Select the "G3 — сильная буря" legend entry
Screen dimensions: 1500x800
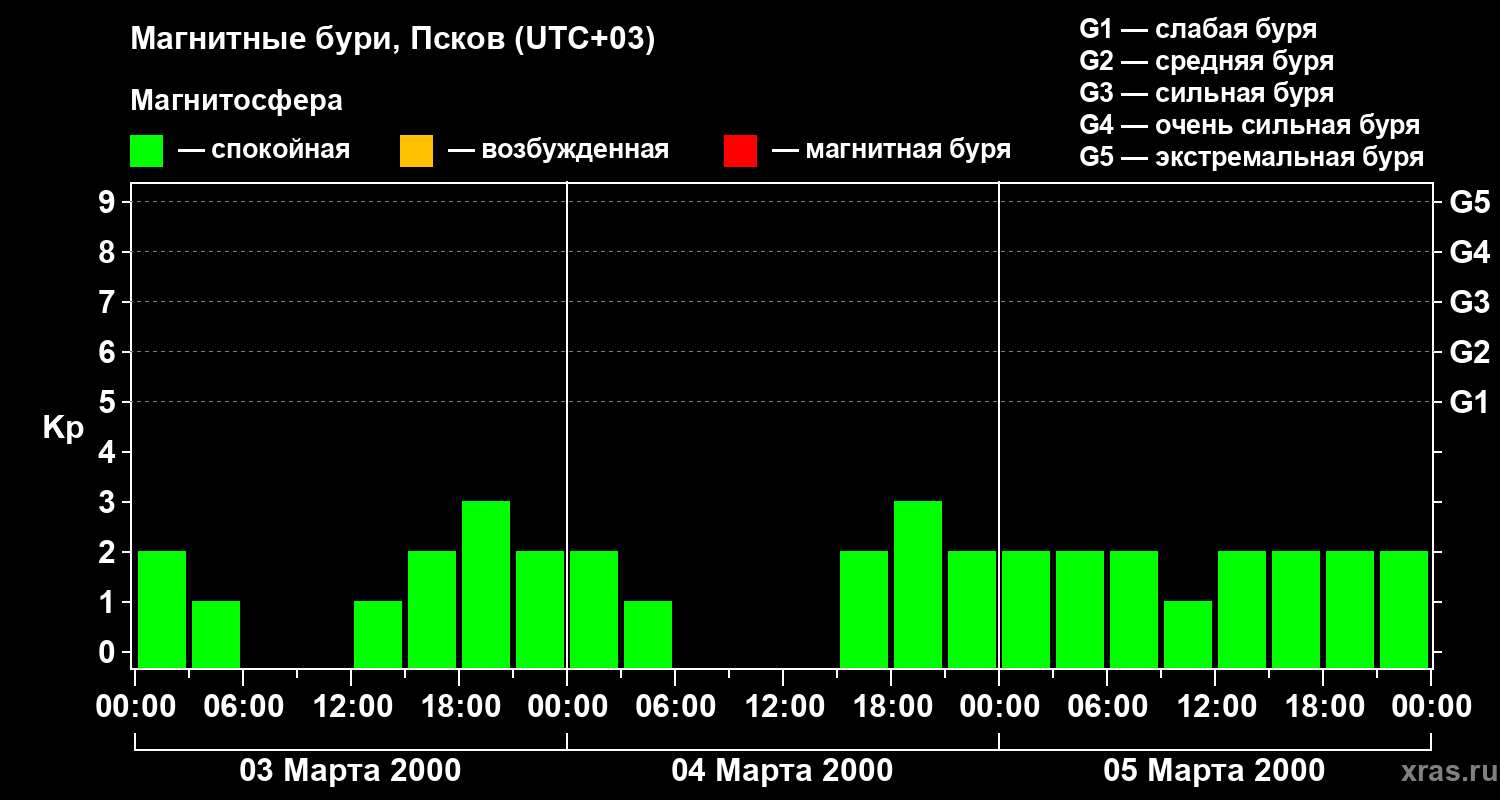(1206, 93)
